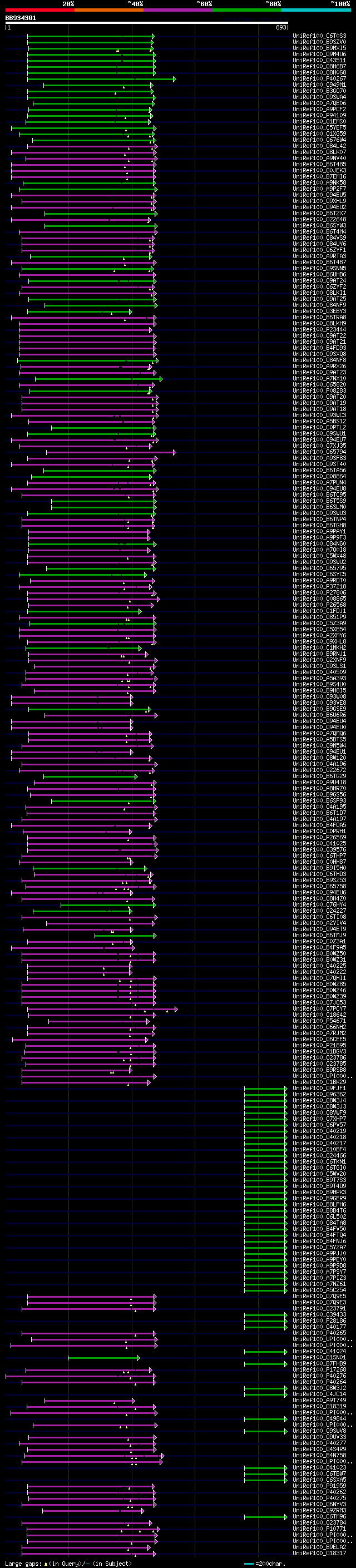Image resolution: width=356 pixels, height=1568 pixels.
Task: Click label UniRef100_P23444
Action: pos(319,330)
